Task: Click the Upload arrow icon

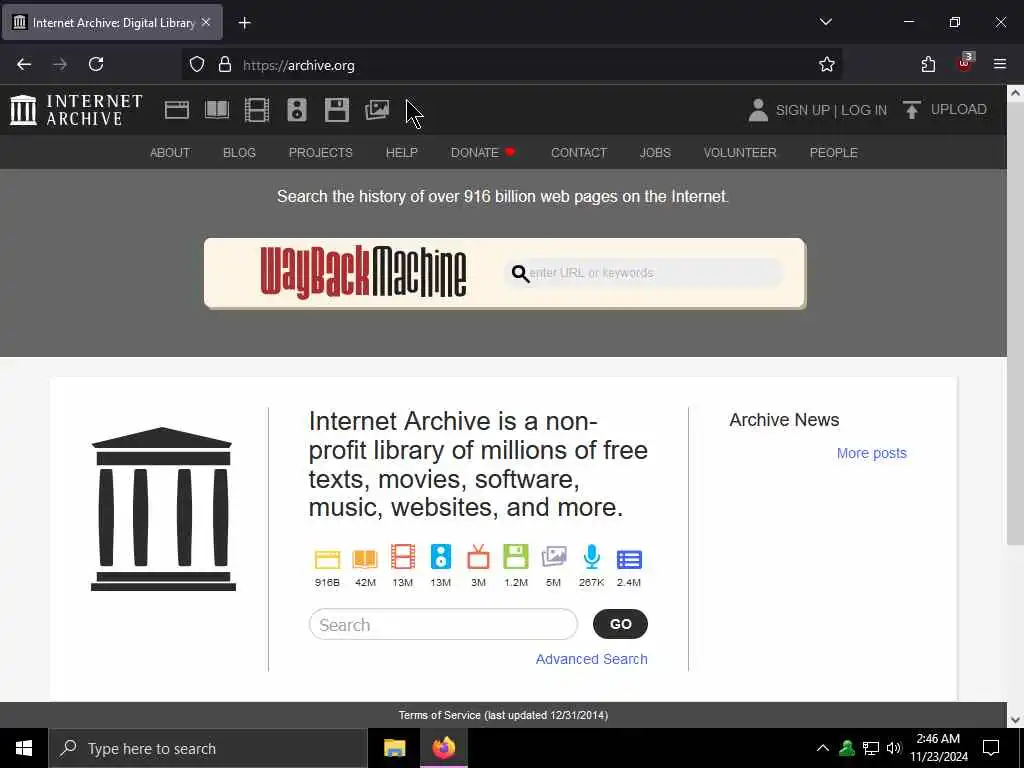Action: tap(912, 110)
